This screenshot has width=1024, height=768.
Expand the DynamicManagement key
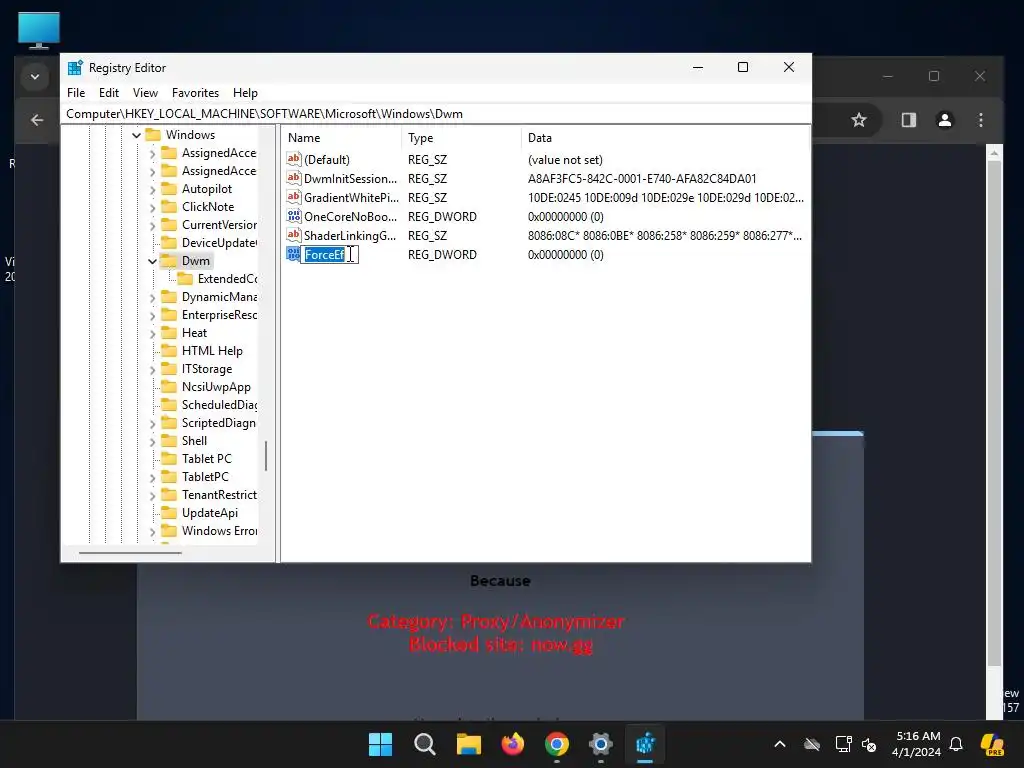tap(152, 297)
